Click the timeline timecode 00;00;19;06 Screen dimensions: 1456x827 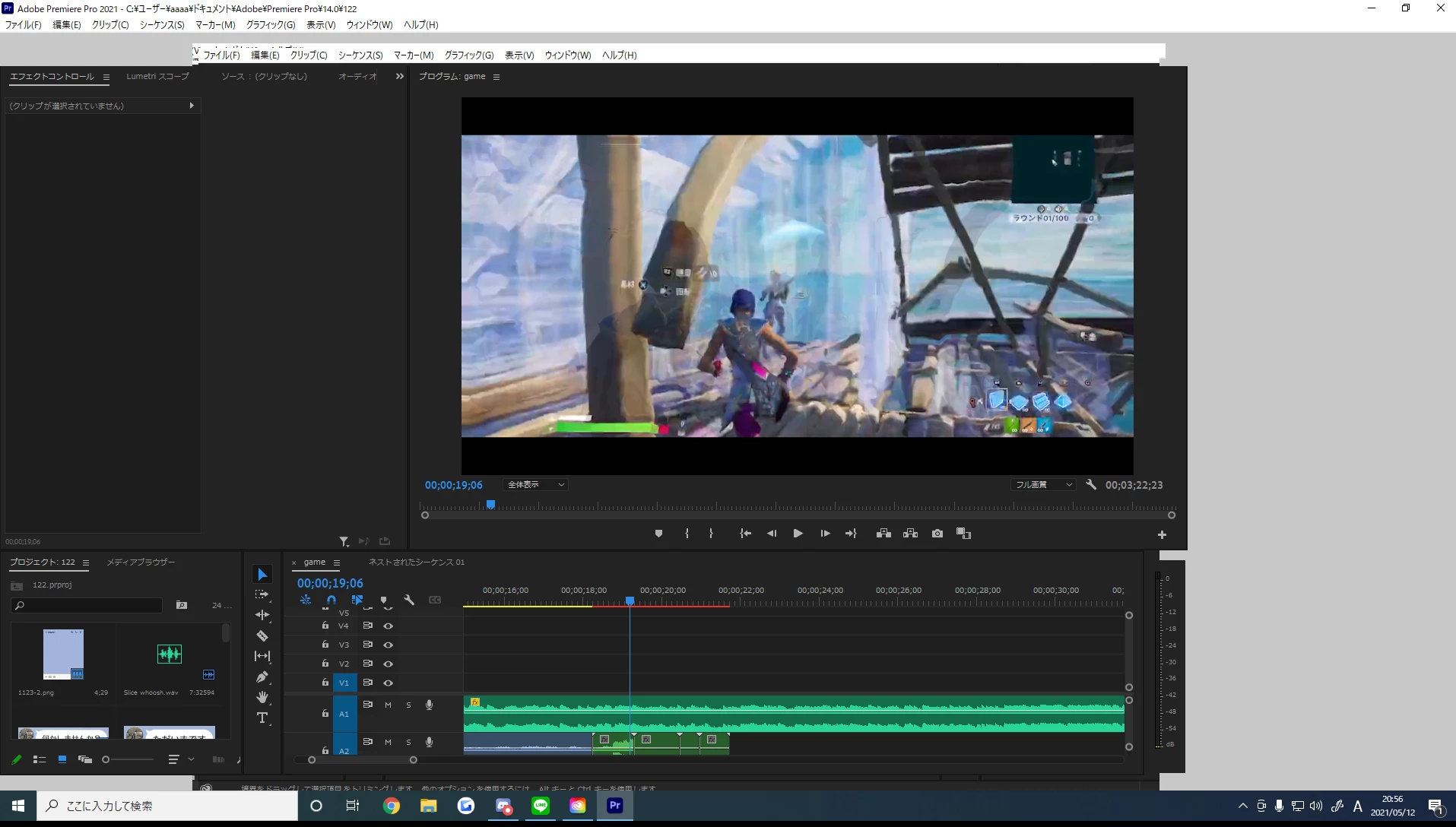pos(330,583)
